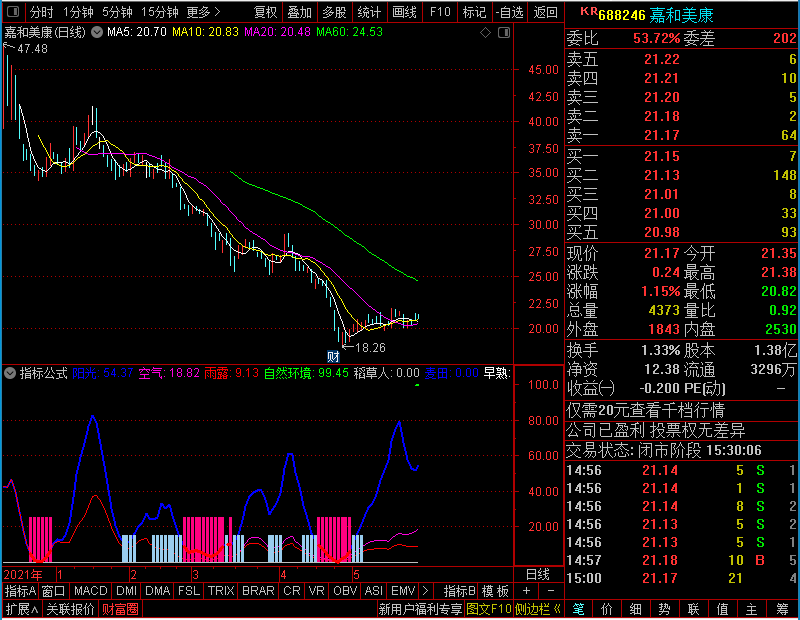Viewport: 800px width, 620px height.
Task: Select the 势 trend tab
Action: click(664, 609)
